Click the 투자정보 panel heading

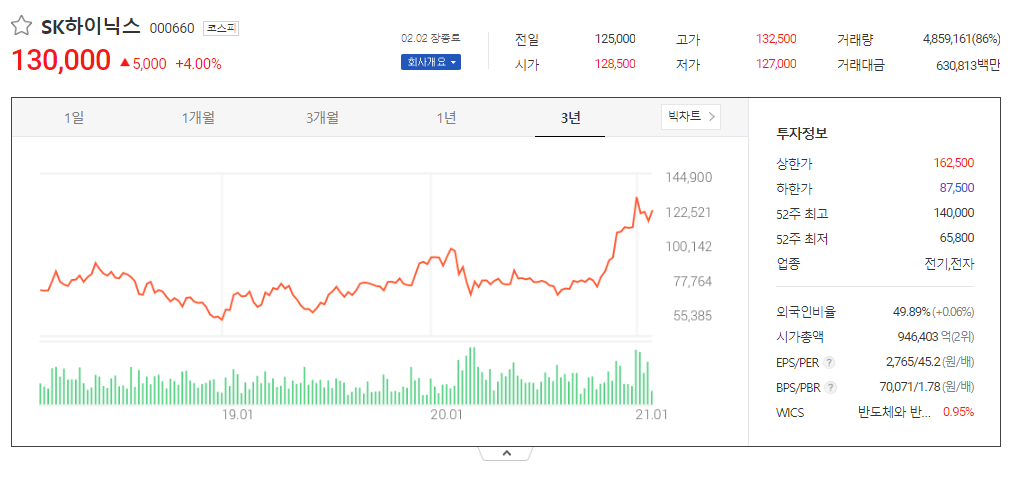(802, 134)
